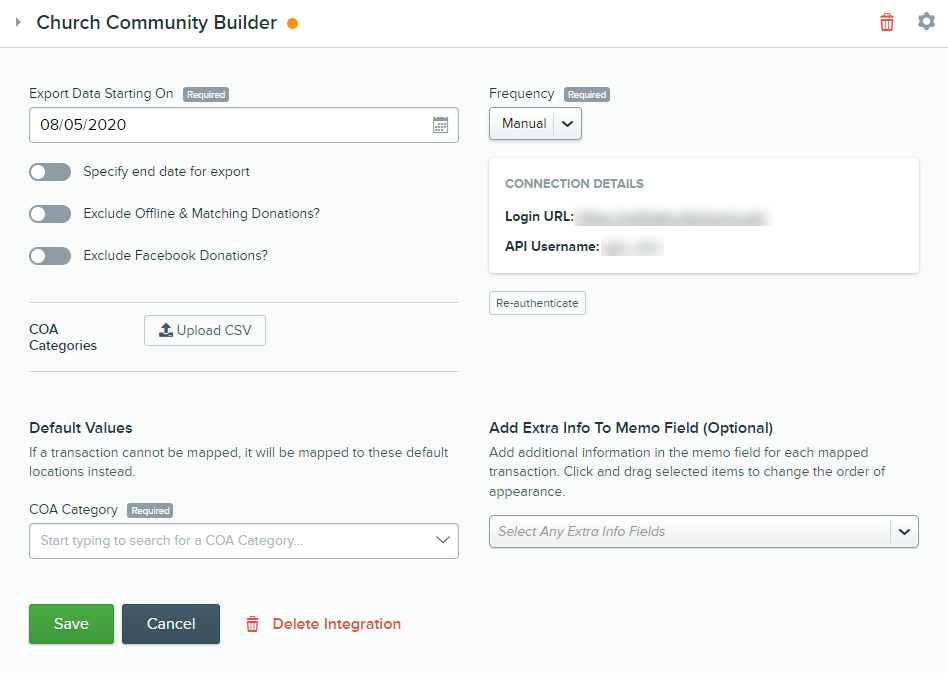Open COA Category search dropdown
The image size is (948, 673).
pos(244,541)
